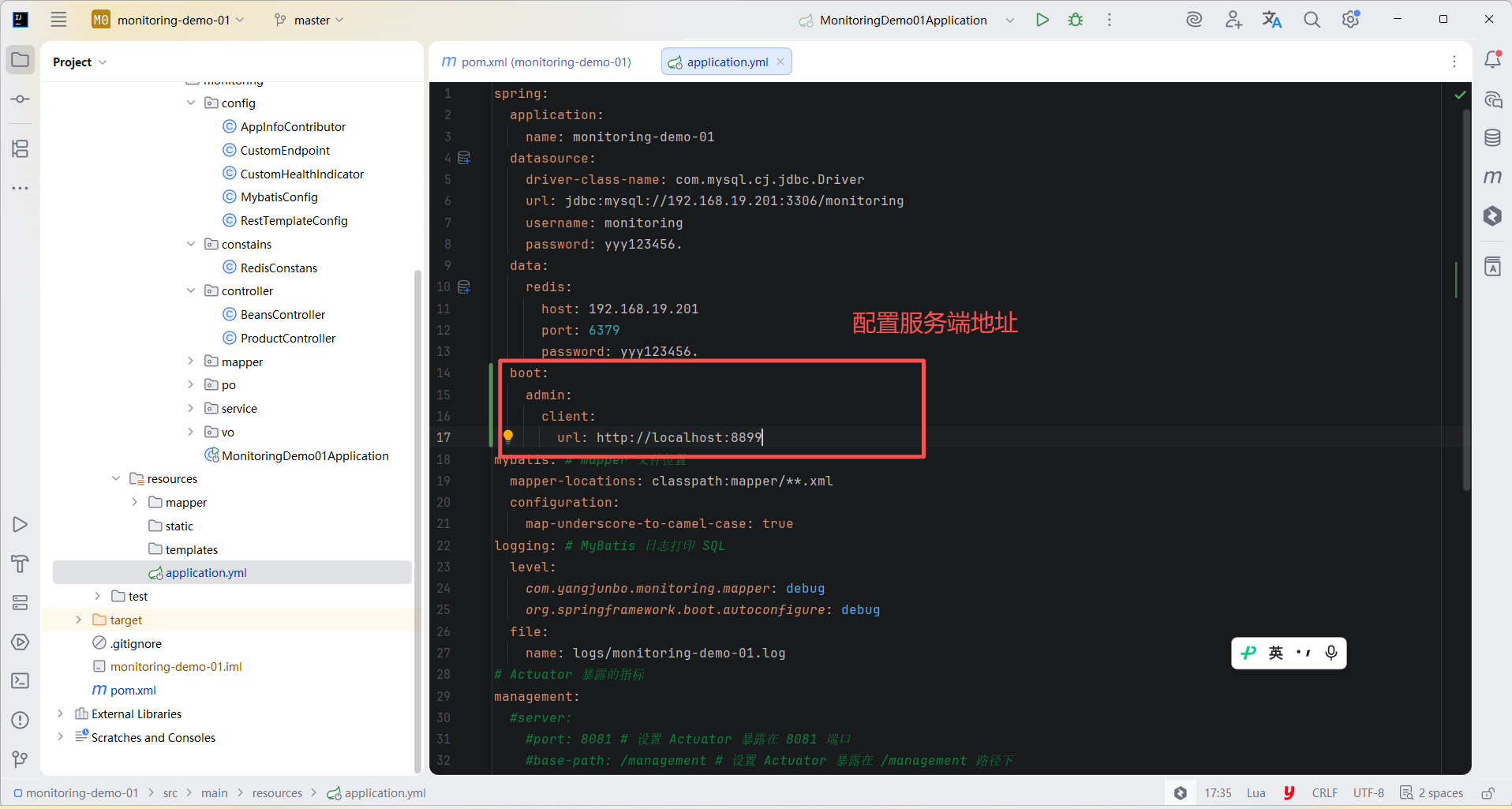
Task: Click the editor vertical scrollbar
Action: tap(1466, 300)
